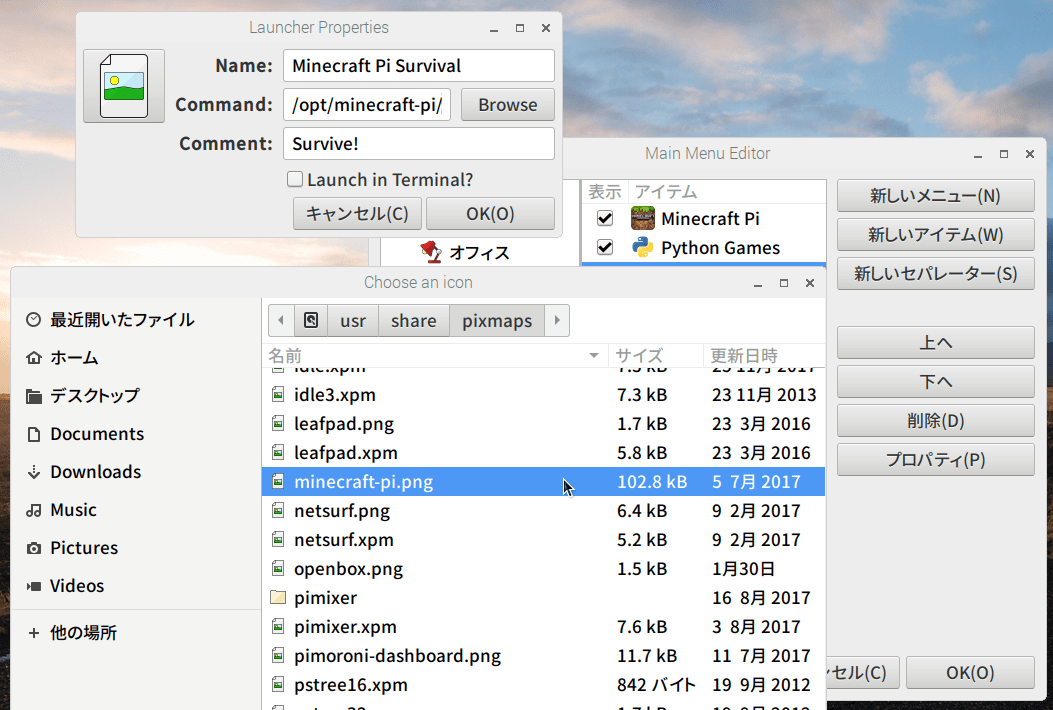Click image file icon next to netsurf.png
The height and width of the screenshot is (710, 1053).
point(278,511)
